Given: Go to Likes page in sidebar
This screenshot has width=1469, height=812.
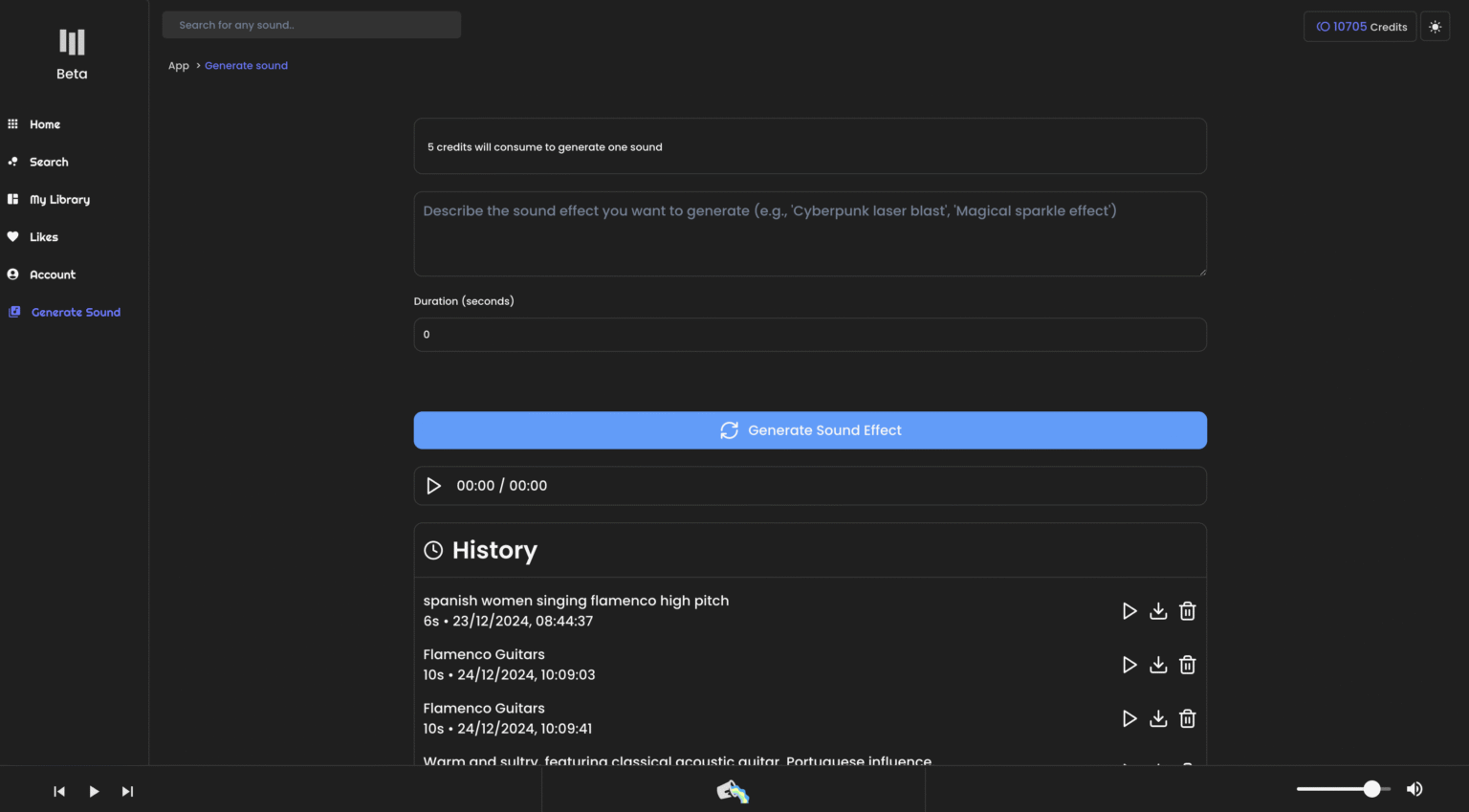Looking at the screenshot, I should point(43,237).
